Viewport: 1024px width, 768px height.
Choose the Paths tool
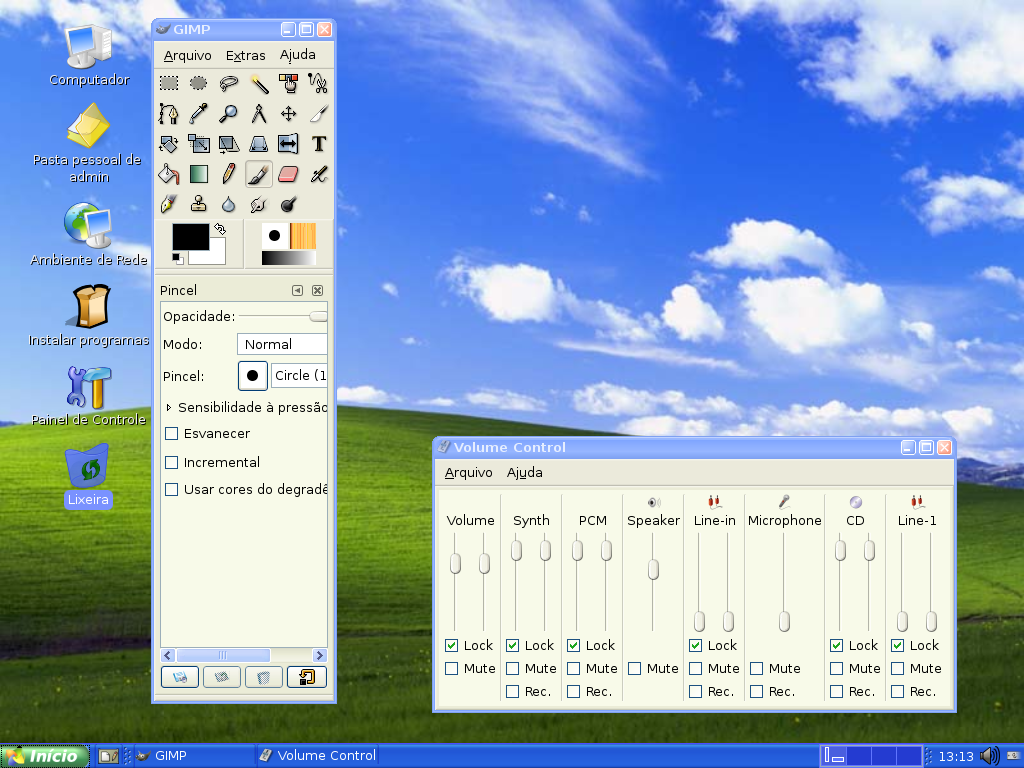pyautogui.click(x=169, y=114)
